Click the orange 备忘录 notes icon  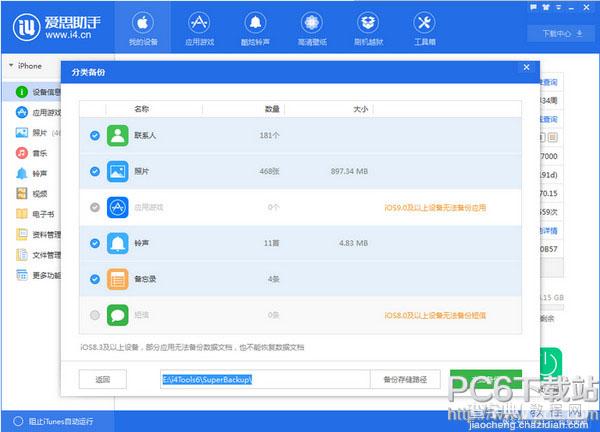coord(117,279)
